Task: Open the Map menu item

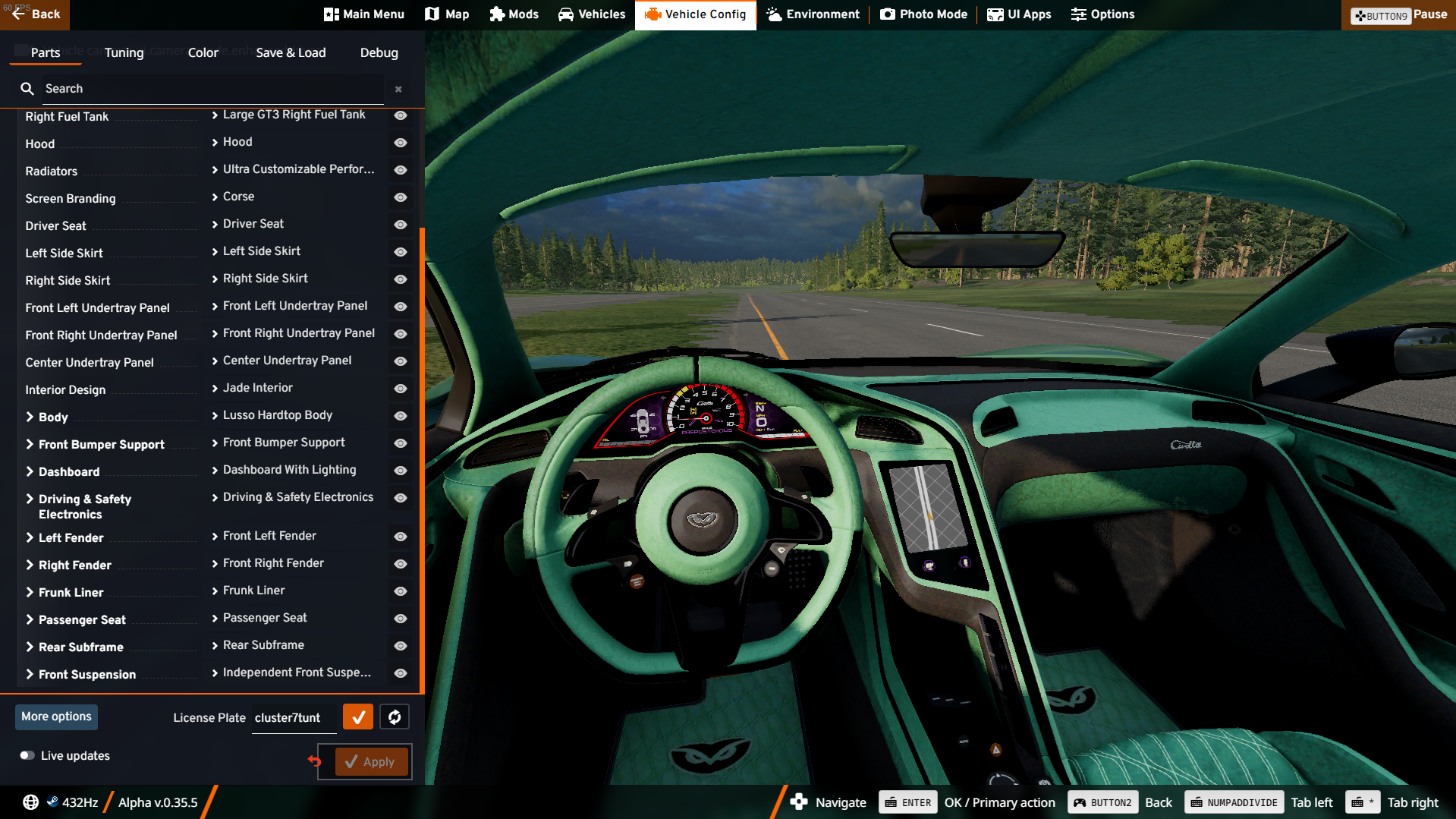Action: (447, 14)
